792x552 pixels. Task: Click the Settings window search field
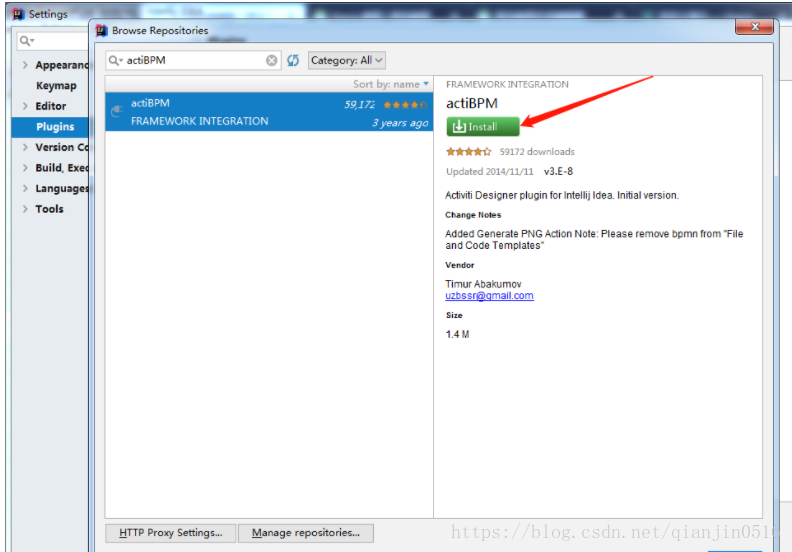tap(52, 40)
